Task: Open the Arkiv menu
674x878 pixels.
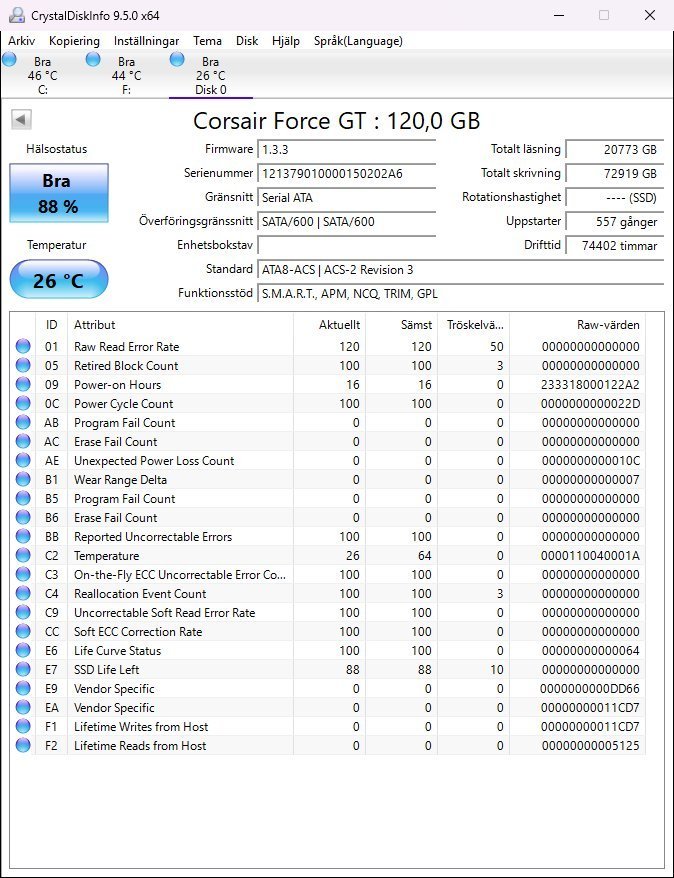Action: [22, 41]
